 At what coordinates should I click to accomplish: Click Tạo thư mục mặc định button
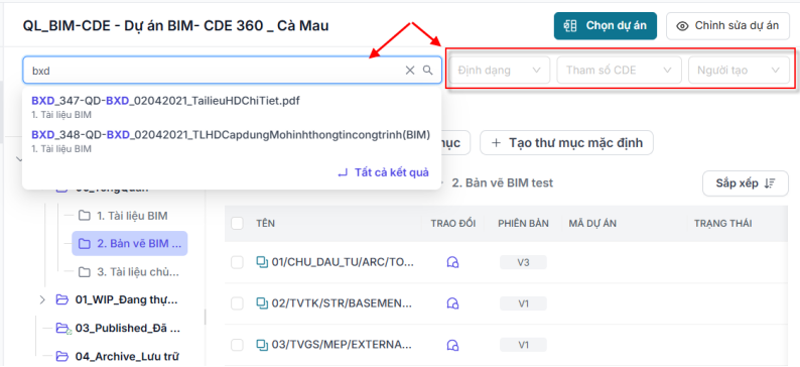[x=566, y=143]
